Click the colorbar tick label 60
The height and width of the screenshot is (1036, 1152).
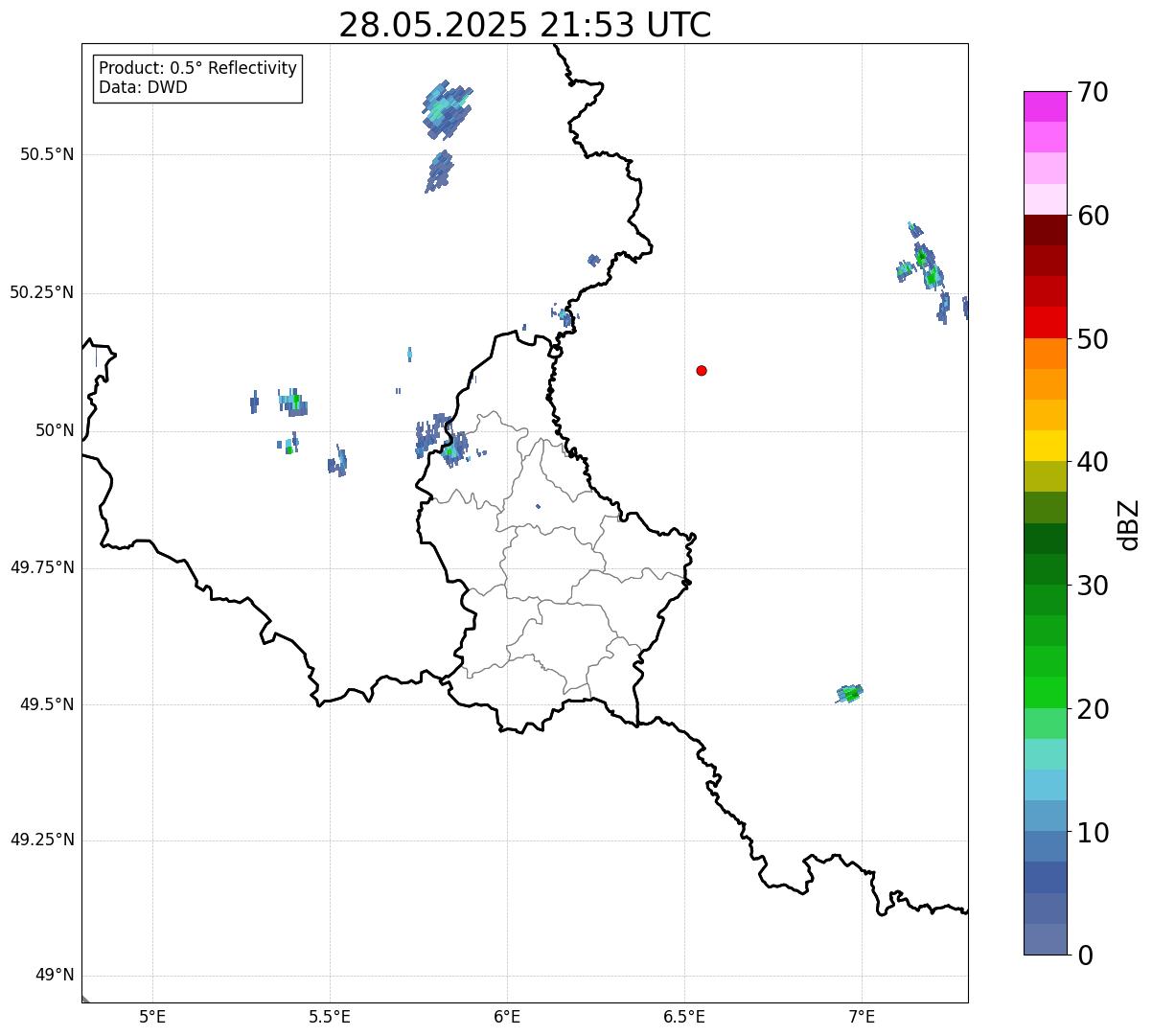(x=1093, y=216)
